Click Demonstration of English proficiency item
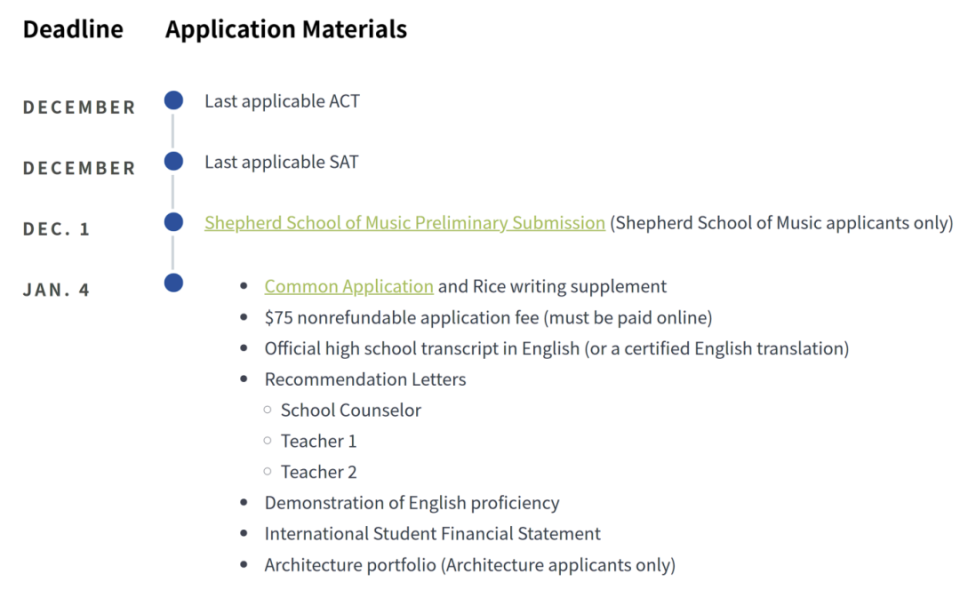The height and width of the screenshot is (590, 960). point(412,503)
